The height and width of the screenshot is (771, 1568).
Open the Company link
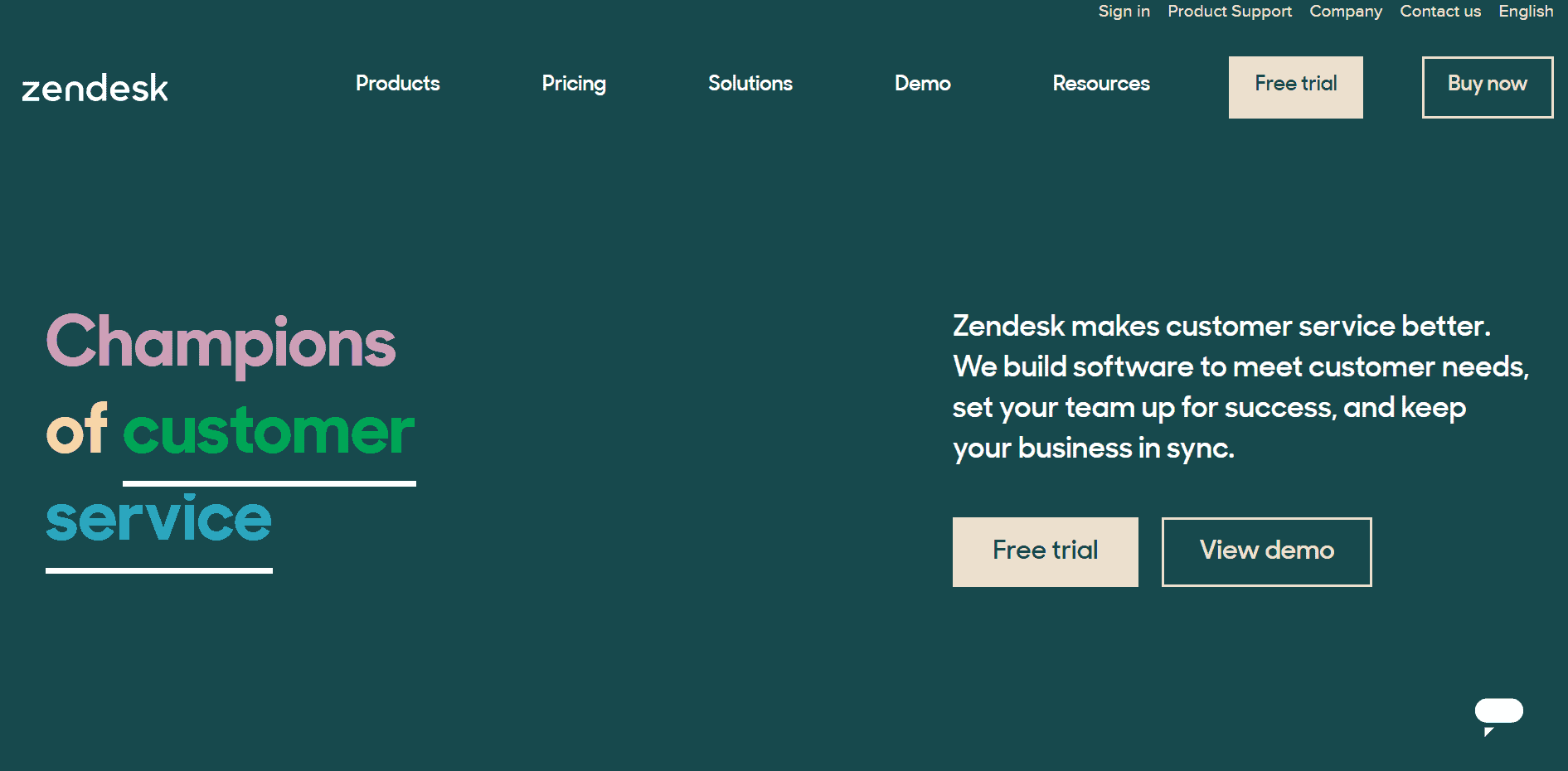click(1346, 12)
